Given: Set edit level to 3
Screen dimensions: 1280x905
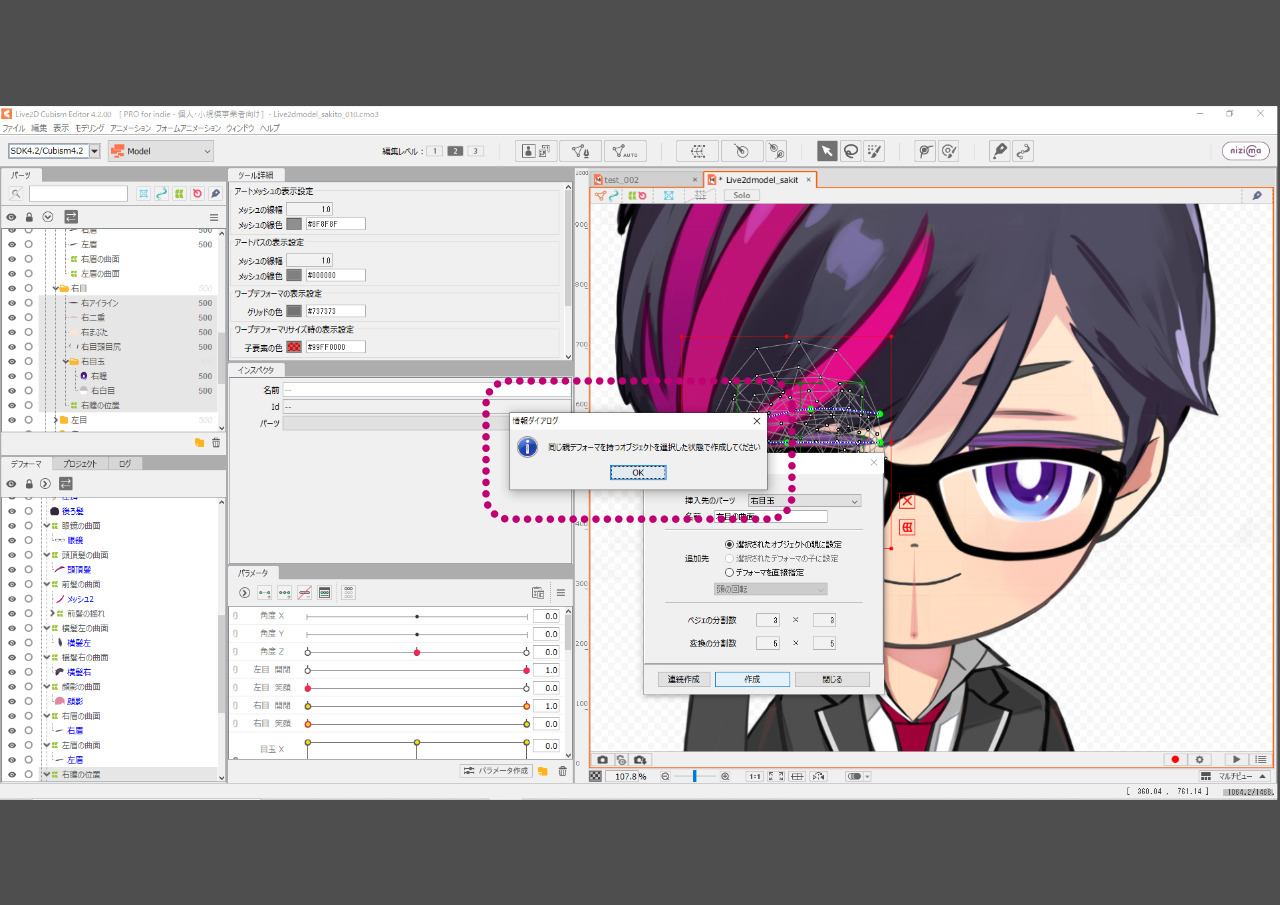Looking at the screenshot, I should coord(476,151).
